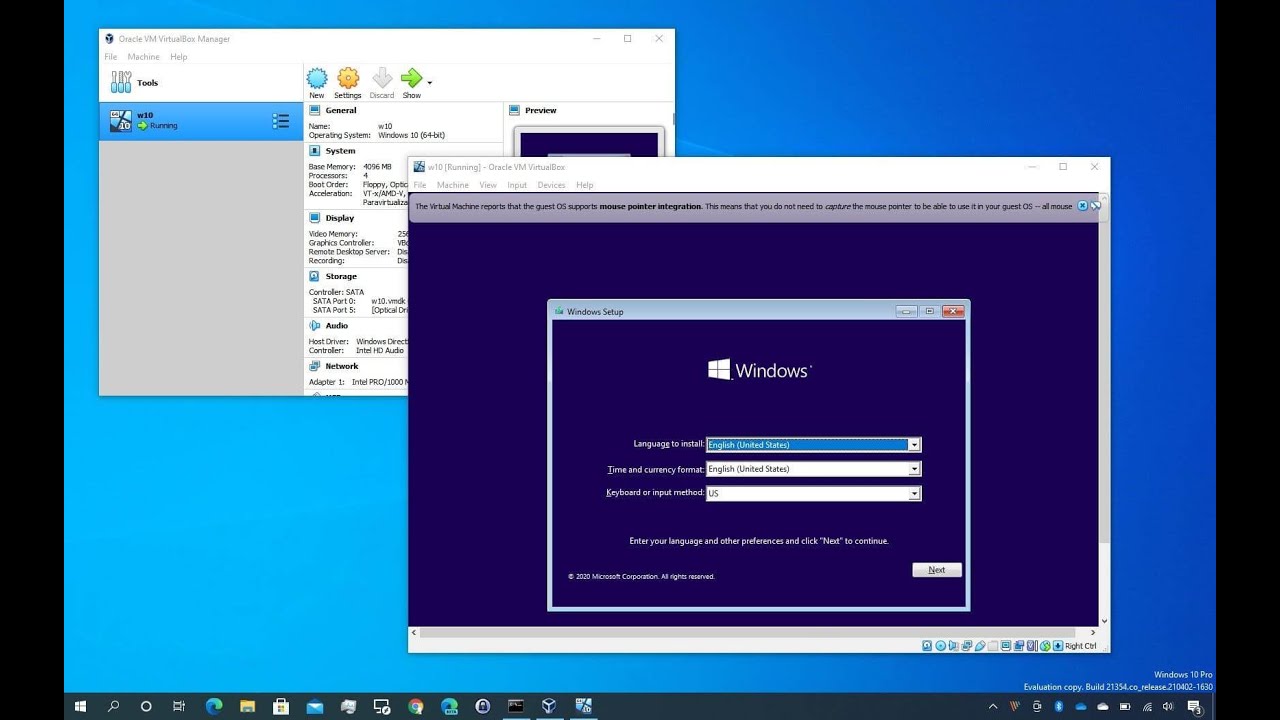Click the Windows Setup title bar icon

559,311
